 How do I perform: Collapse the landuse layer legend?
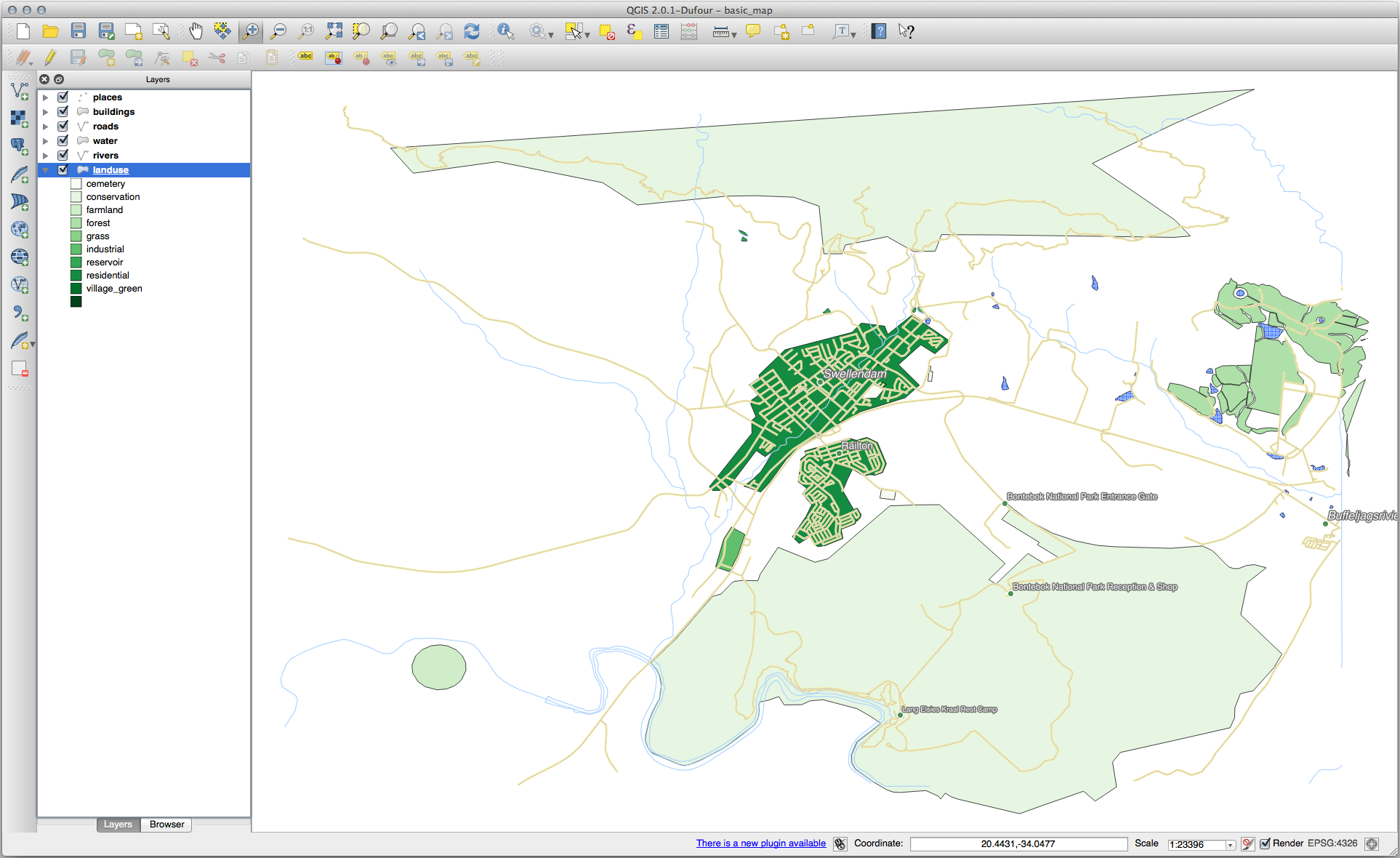click(46, 170)
